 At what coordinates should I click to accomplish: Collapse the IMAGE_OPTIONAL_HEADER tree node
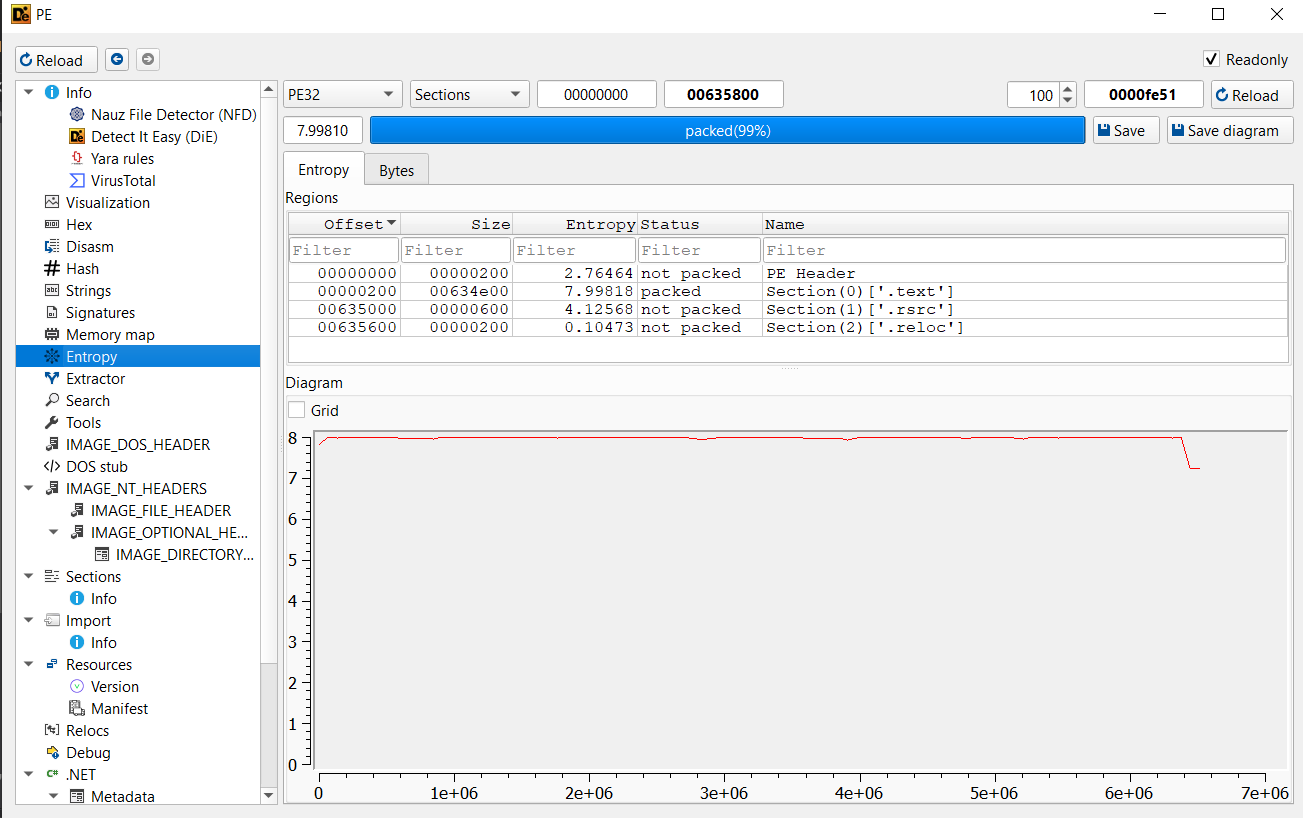[x=53, y=533]
